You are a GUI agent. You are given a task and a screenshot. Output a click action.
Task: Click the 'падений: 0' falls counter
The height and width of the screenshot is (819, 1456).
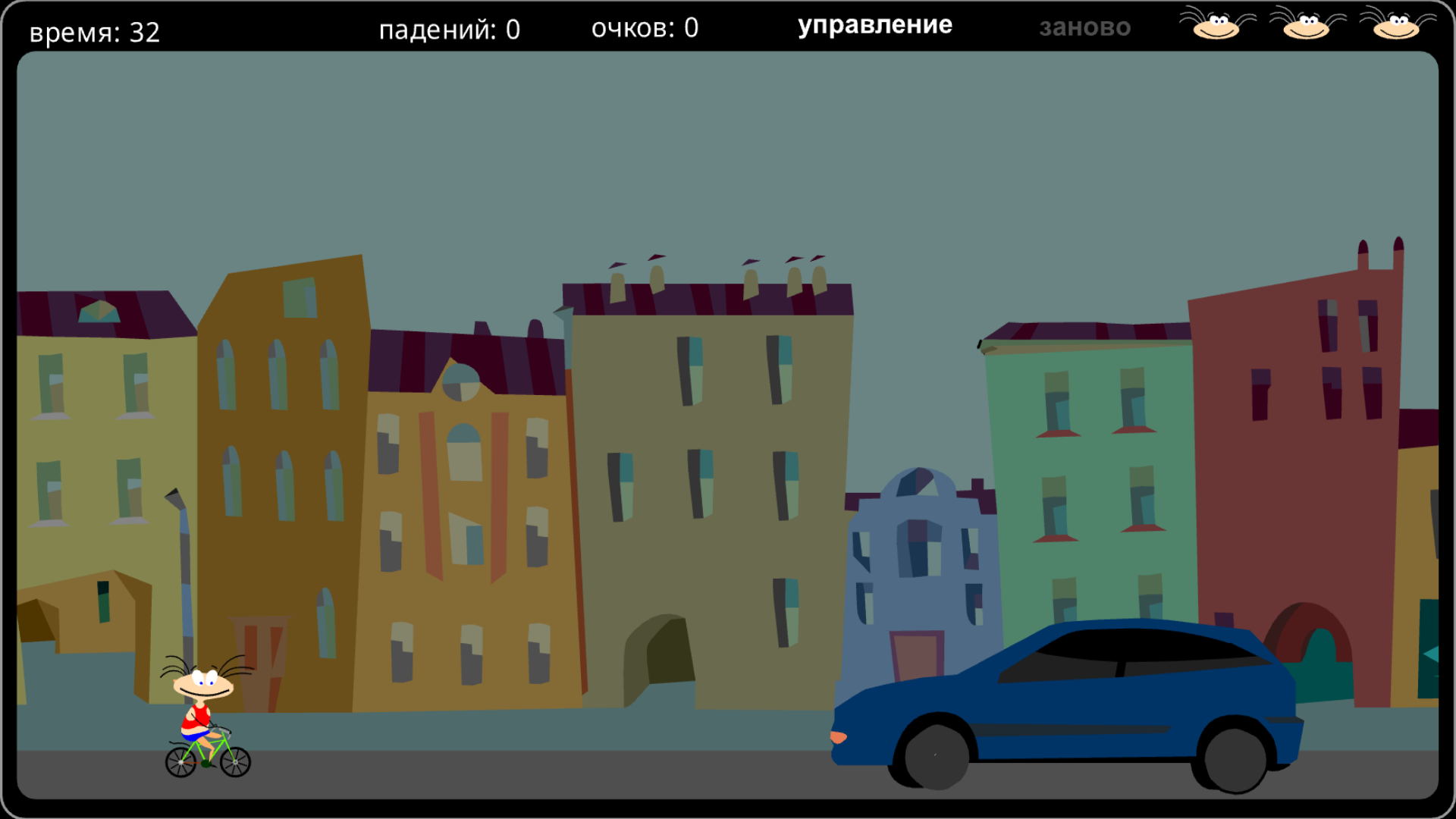[449, 28]
